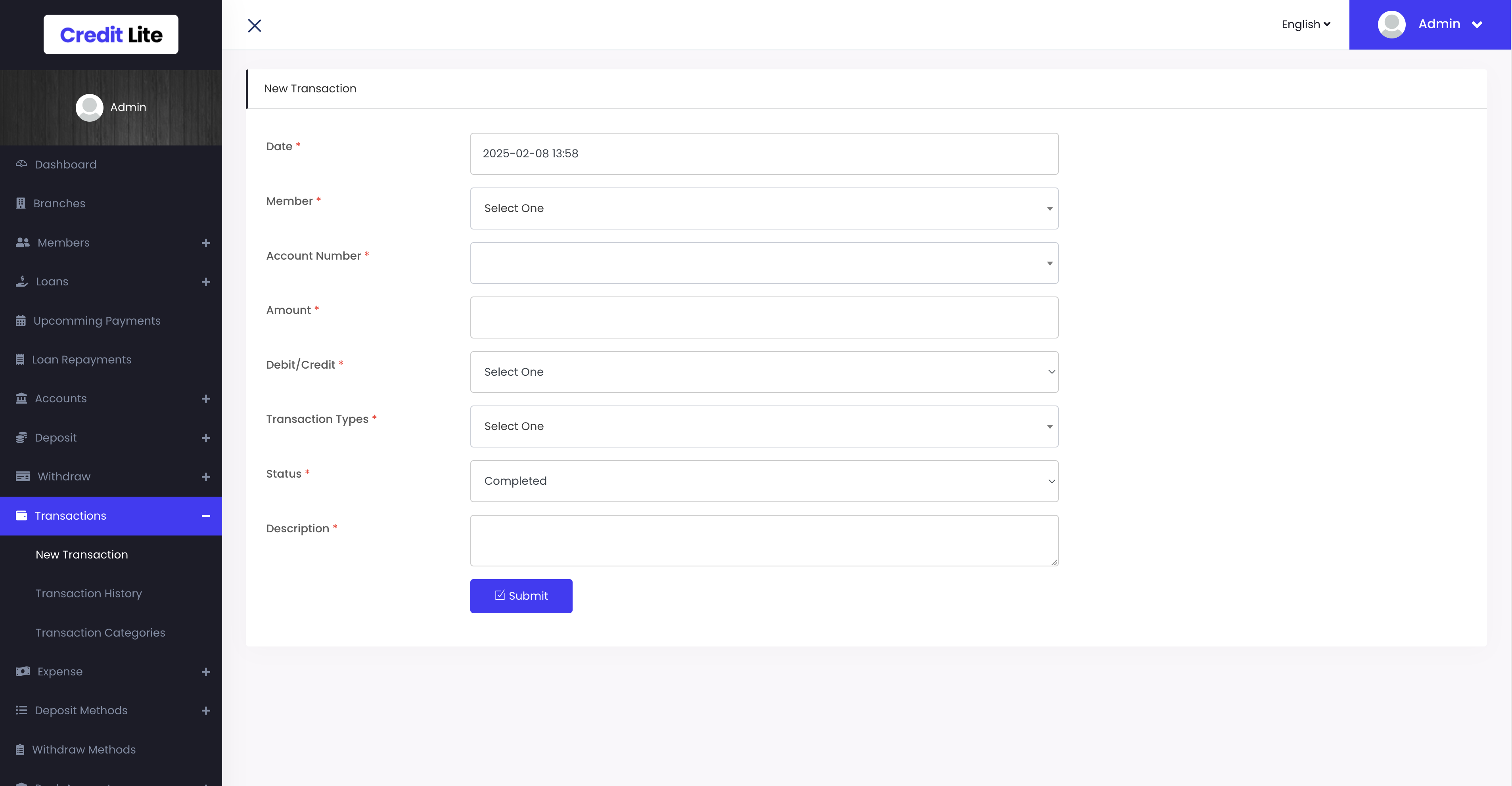Expand the Accounts submenu plus
This screenshot has width=1512, height=786.
point(205,399)
